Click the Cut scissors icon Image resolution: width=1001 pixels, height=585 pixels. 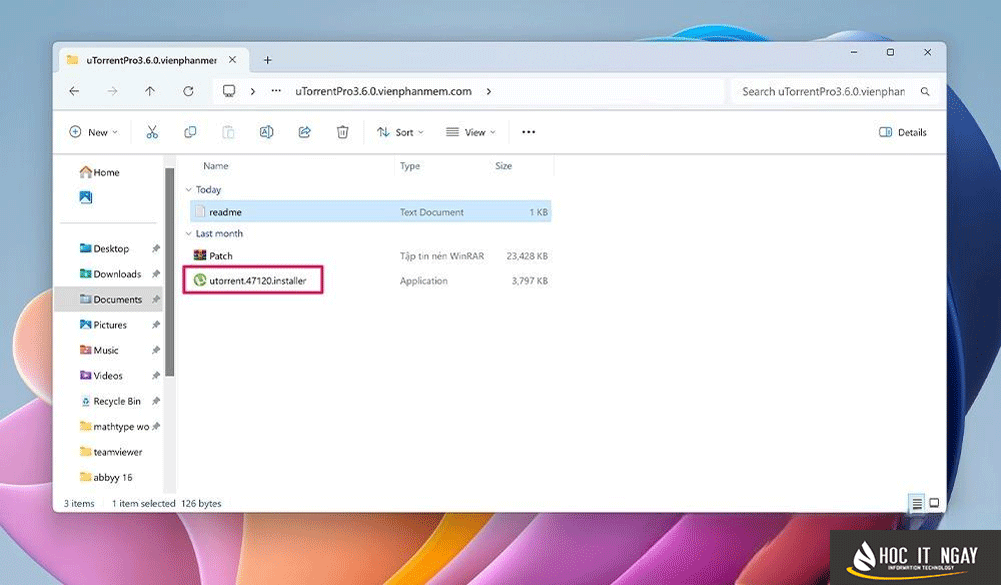pyautogui.click(x=152, y=132)
